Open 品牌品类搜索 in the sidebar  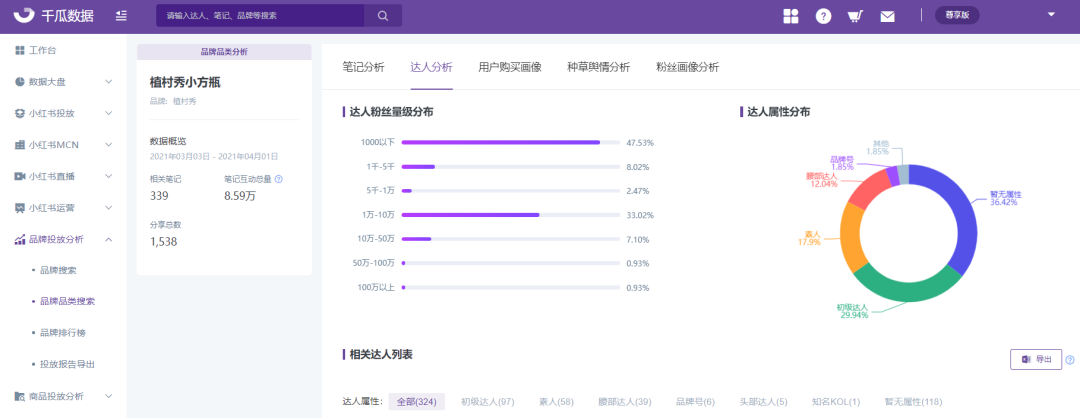68,302
